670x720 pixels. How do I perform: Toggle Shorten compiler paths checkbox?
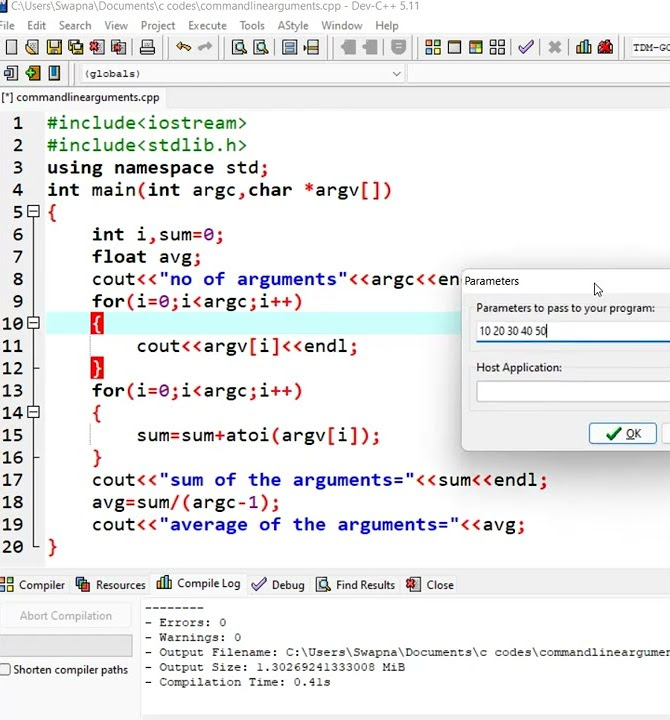[6, 669]
